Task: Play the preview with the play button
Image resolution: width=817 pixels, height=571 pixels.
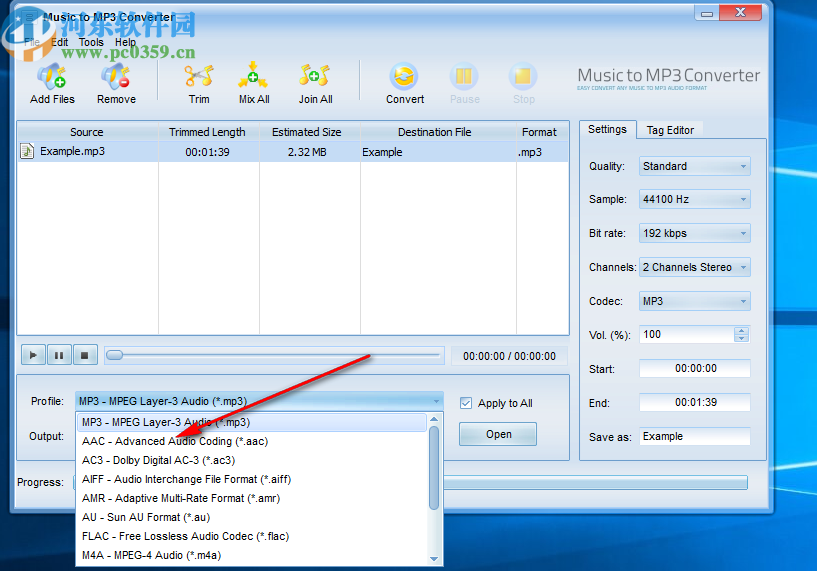Action: coord(33,355)
